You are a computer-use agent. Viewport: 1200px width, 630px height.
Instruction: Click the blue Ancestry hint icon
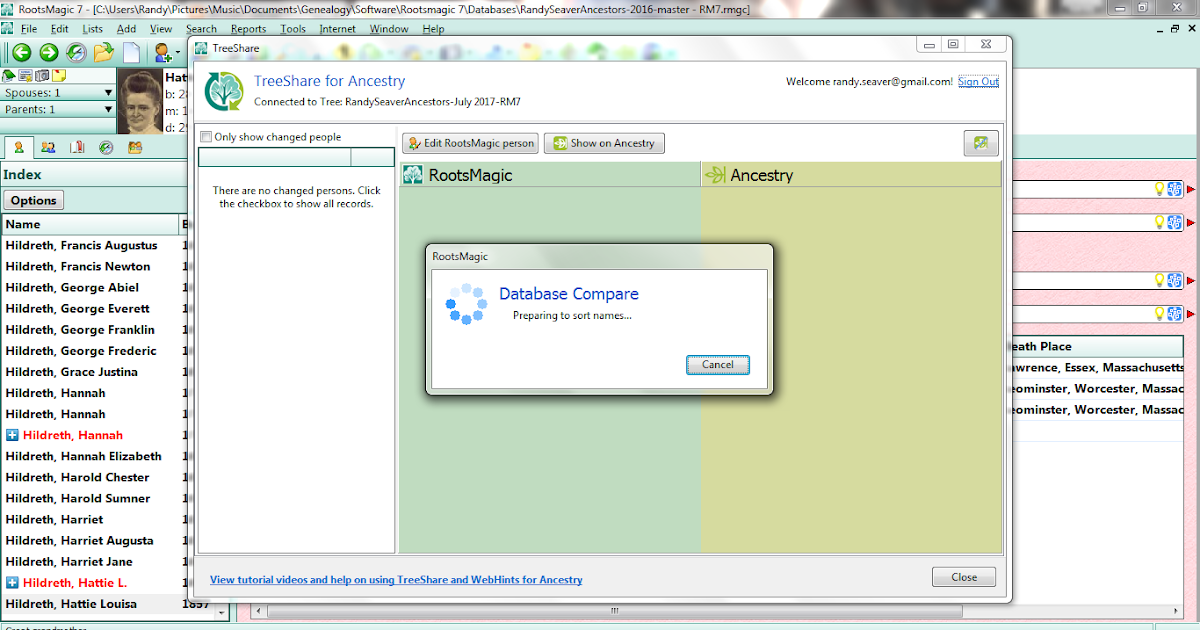[x=1173, y=190]
